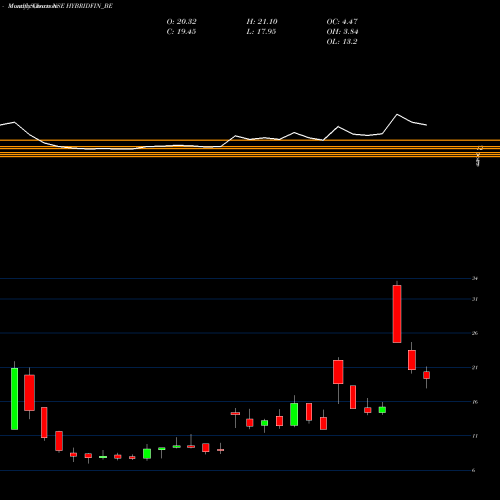Click the last red candle near 21
This screenshot has height=500, width=500.
426,375
